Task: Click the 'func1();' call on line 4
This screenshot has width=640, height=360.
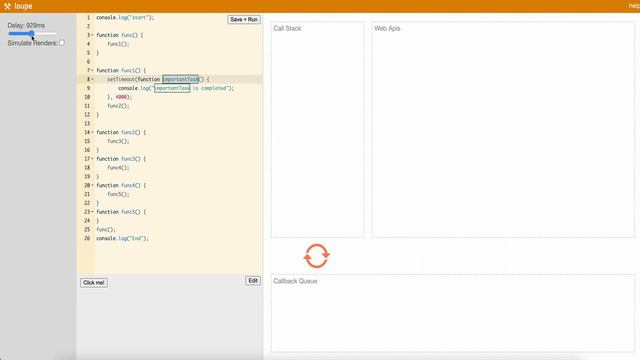Action: (x=118, y=44)
